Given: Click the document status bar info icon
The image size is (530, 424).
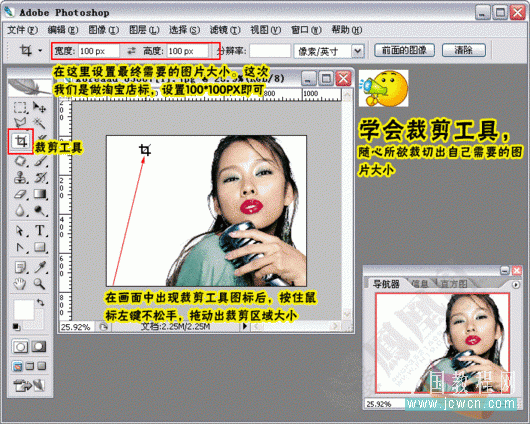Looking at the screenshot, I should click(103, 327).
